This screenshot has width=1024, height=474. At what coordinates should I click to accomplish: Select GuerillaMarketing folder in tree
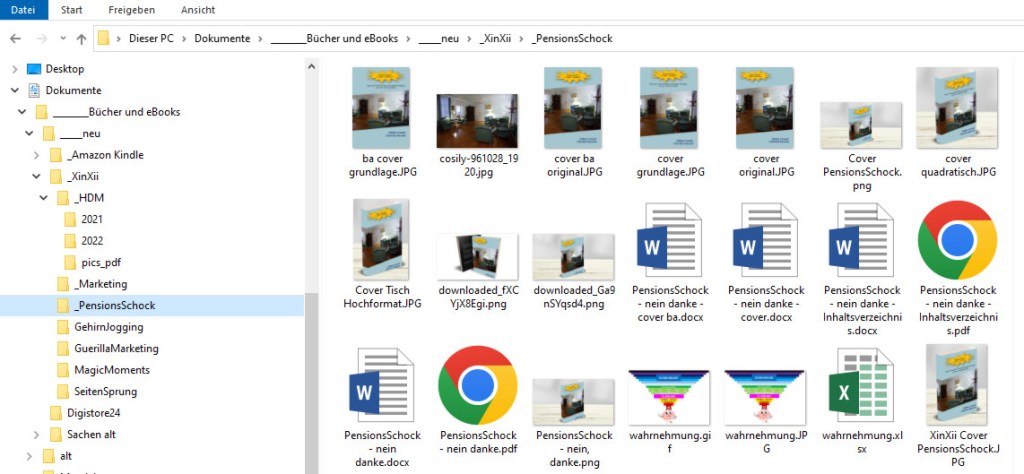click(x=116, y=348)
